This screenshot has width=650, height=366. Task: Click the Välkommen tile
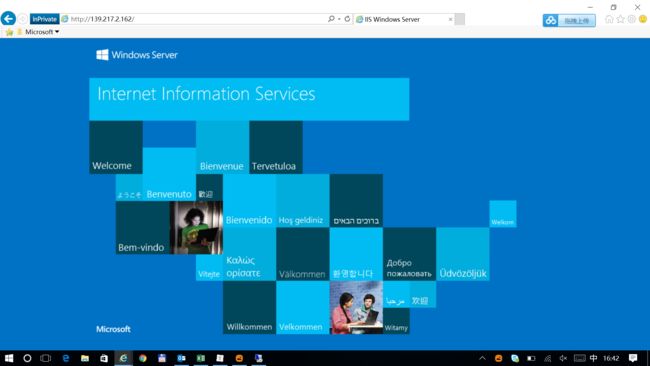[303, 254]
